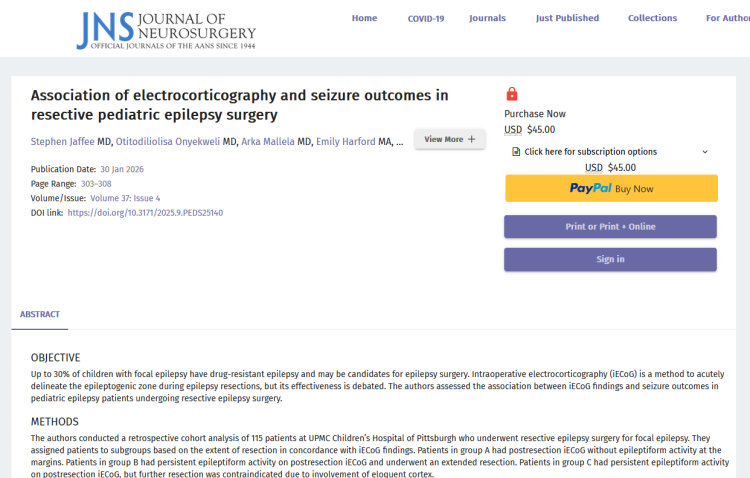The image size is (750, 478).
Task: Open author Emily Harford's link
Action: pos(346,142)
